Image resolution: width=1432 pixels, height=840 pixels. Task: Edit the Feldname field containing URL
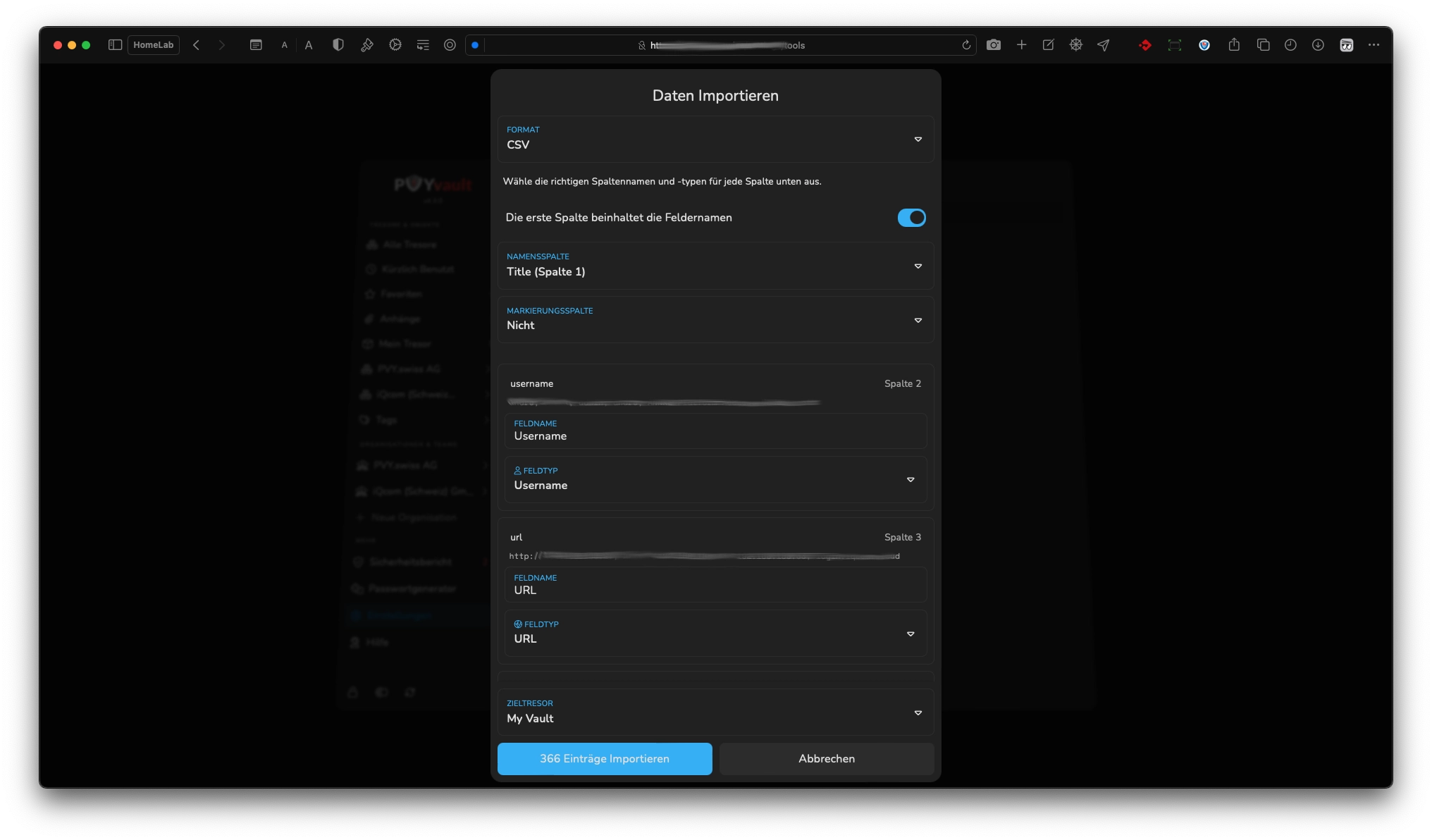(x=715, y=584)
